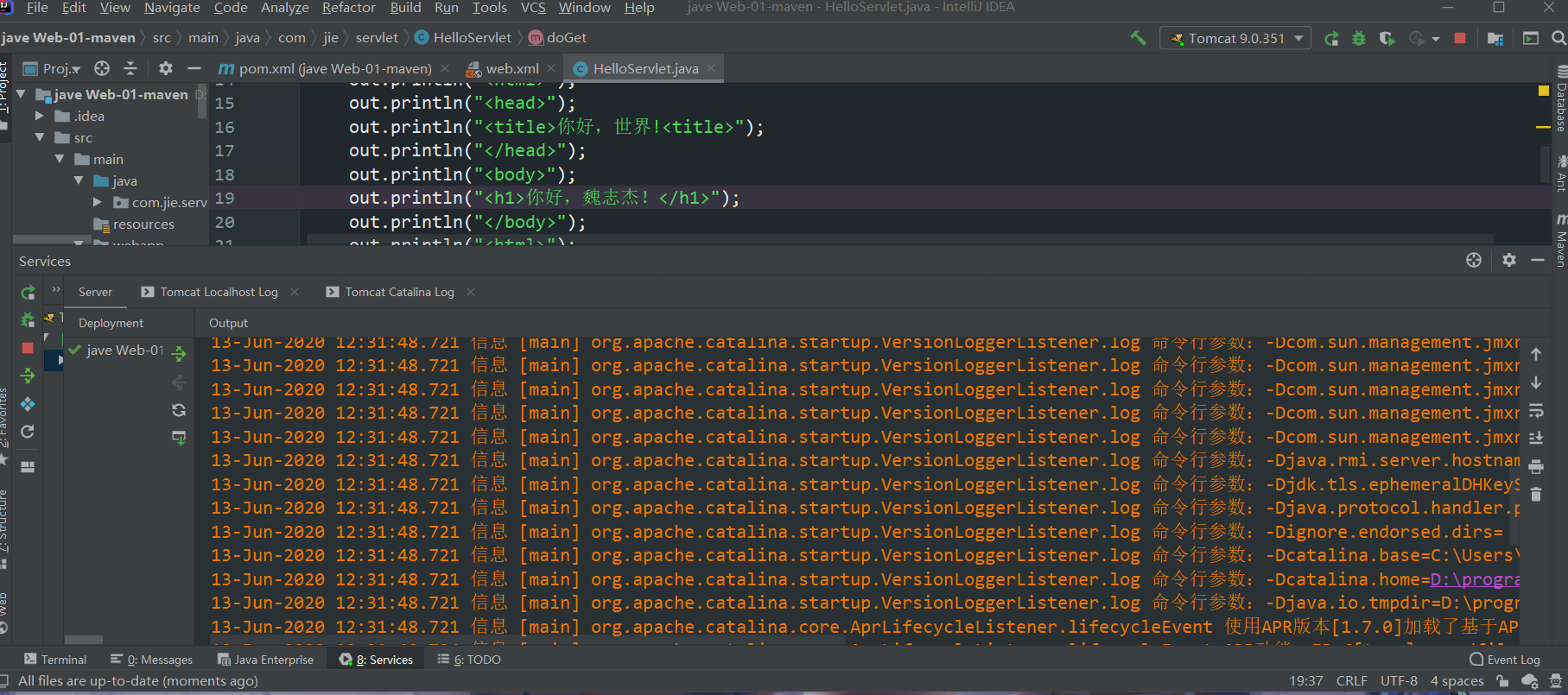Refresh with the grey circular arrow in Services toolbar

[x=28, y=432]
